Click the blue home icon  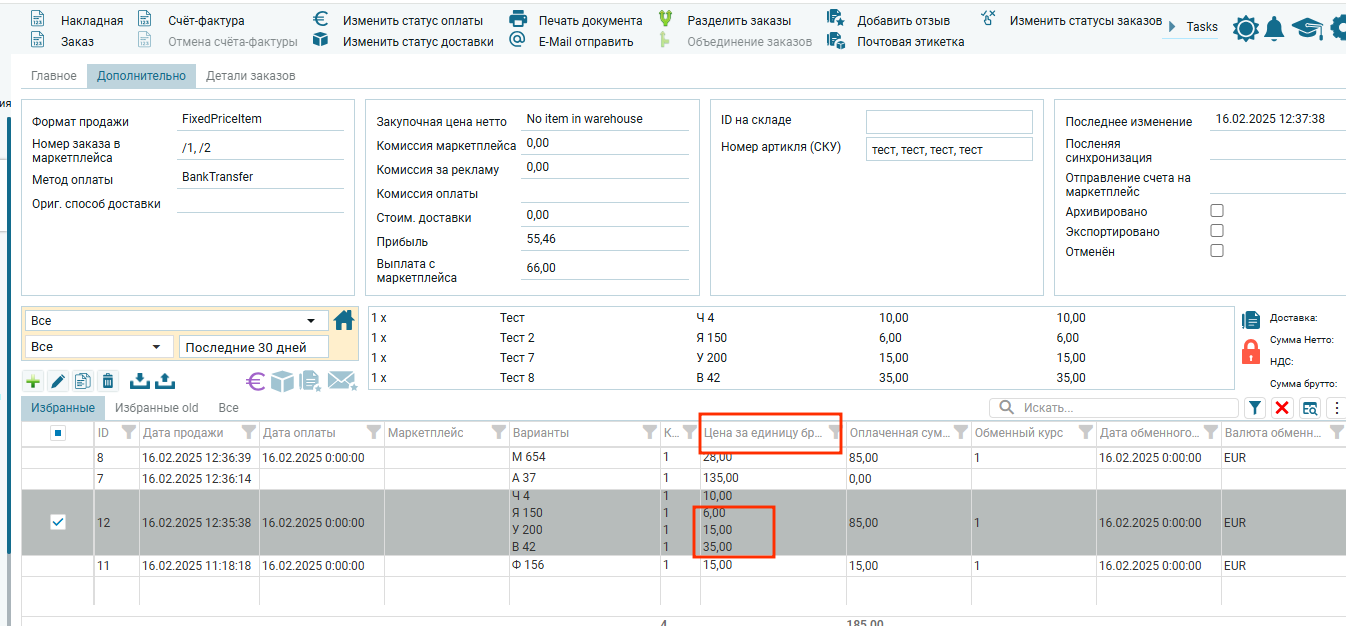pos(344,320)
